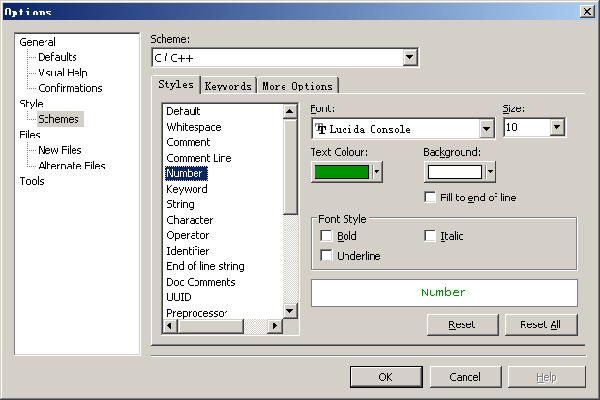Select Keyword in the styles list
The image size is (600, 400).
coord(187,189)
